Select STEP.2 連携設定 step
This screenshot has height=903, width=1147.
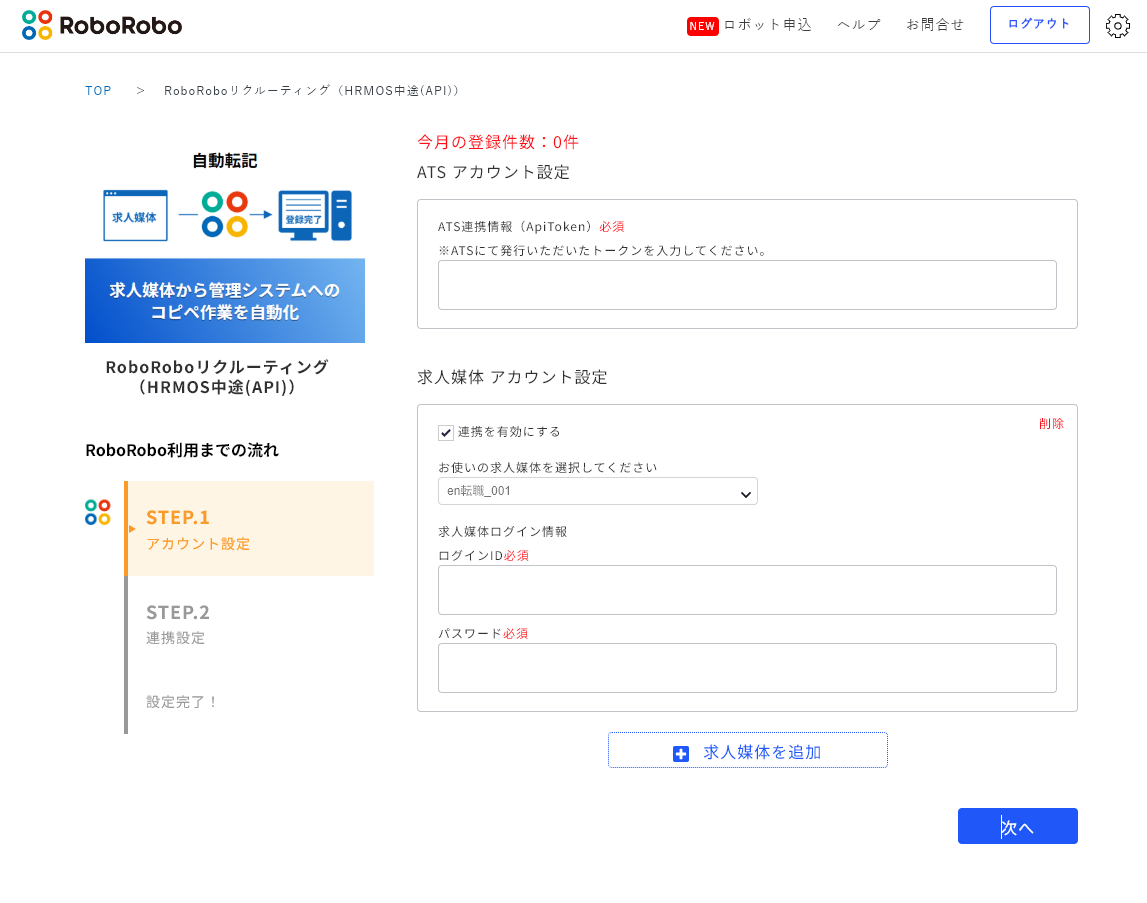pyautogui.click(x=178, y=623)
